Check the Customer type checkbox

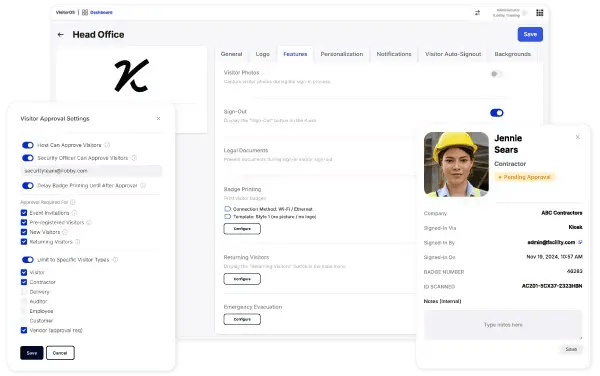(24, 321)
